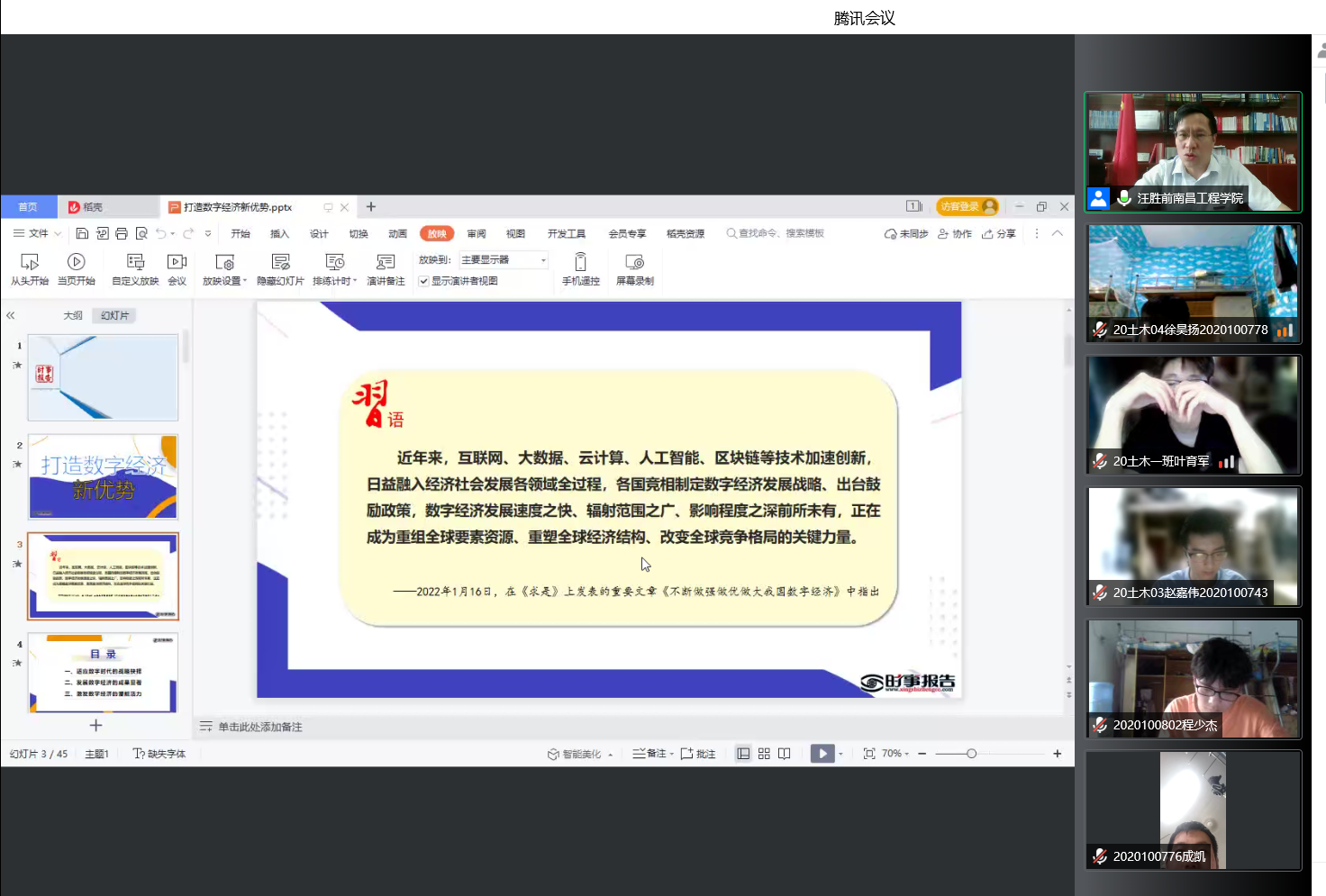The width and height of the screenshot is (1326, 896).
Task: Toggle the 显示演讲者视图 checkbox
Action: (x=423, y=281)
